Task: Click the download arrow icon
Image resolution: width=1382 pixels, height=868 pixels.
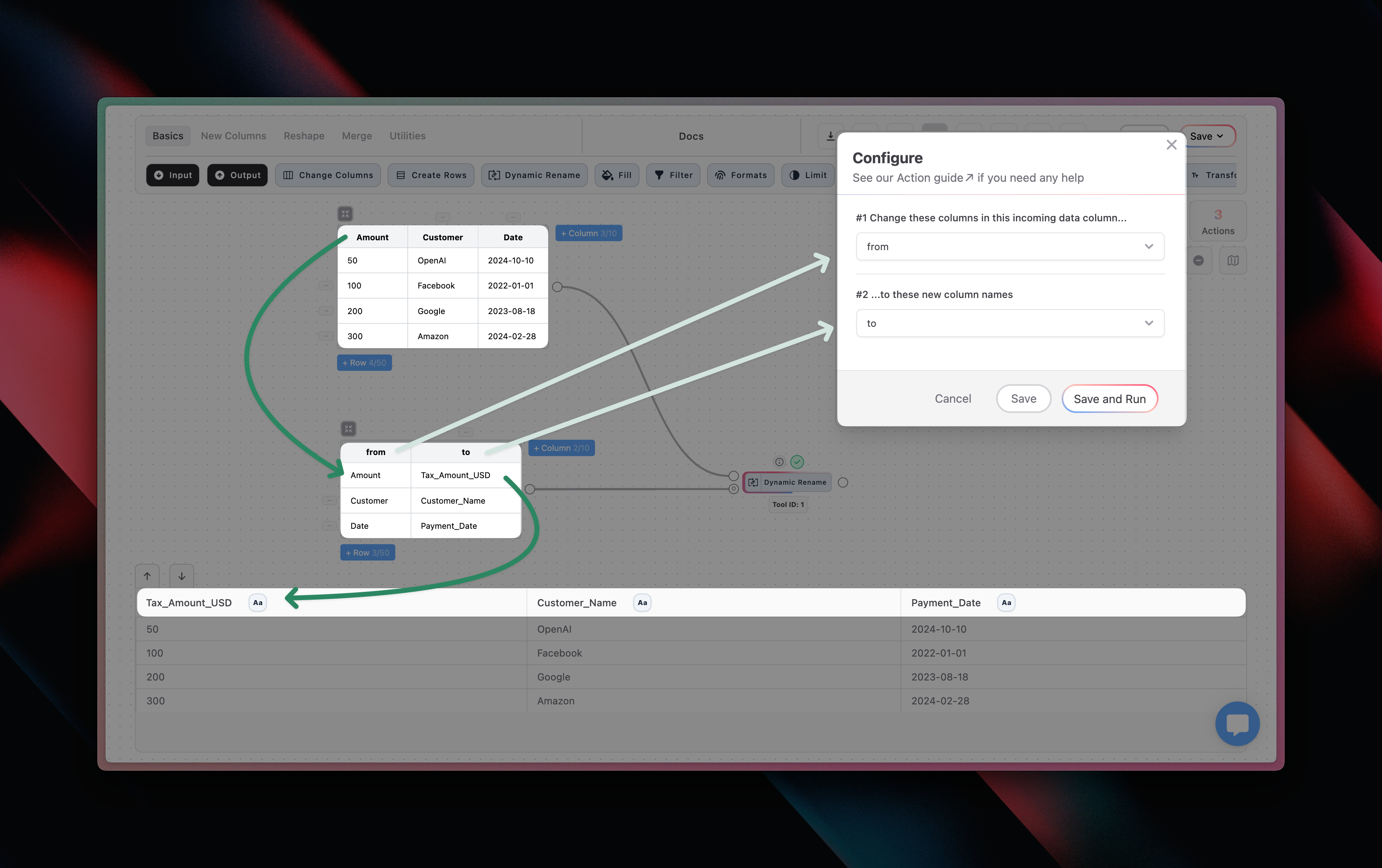Action: (x=830, y=136)
